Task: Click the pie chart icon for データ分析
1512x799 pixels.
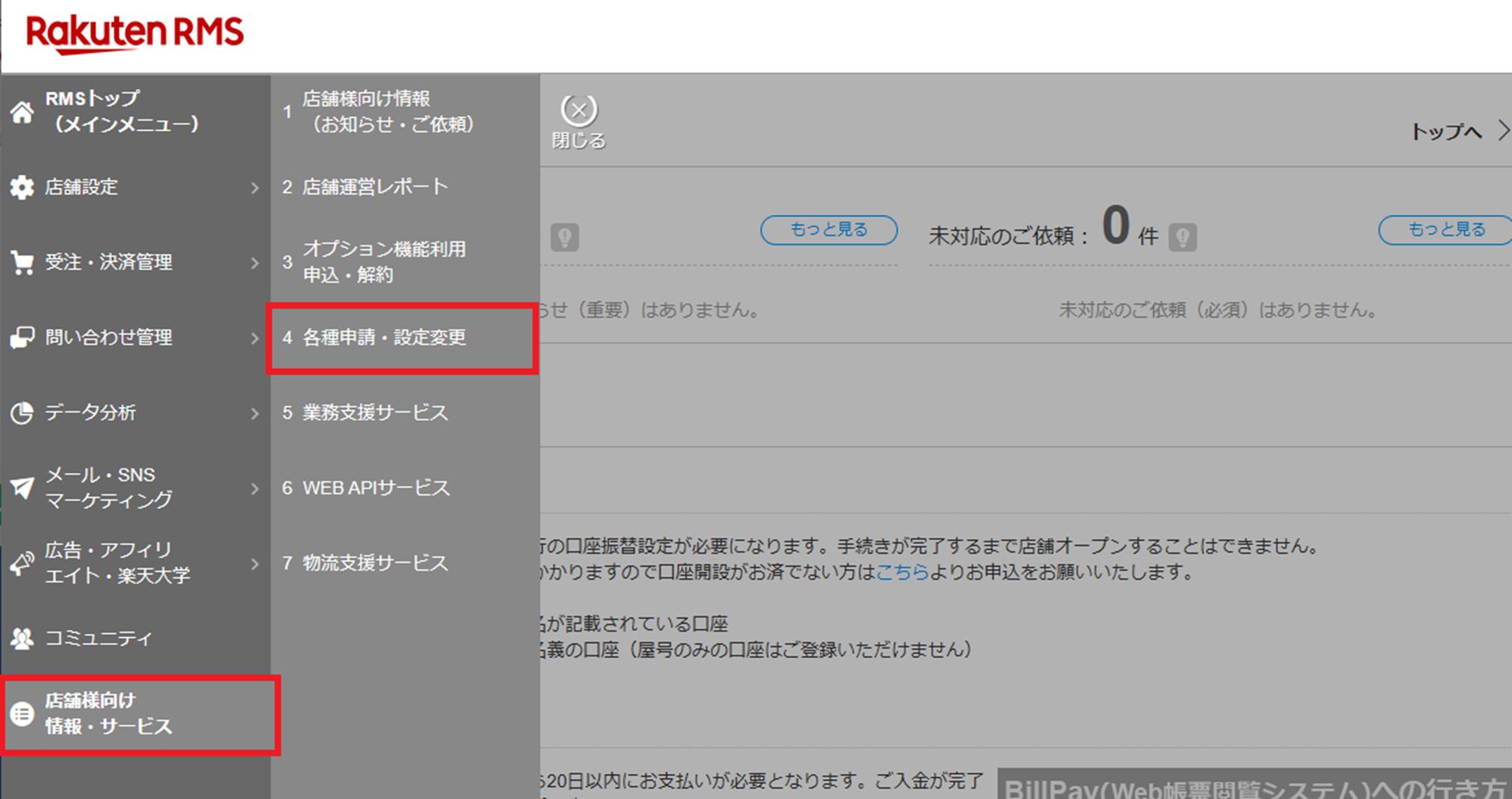Action: coord(22,412)
